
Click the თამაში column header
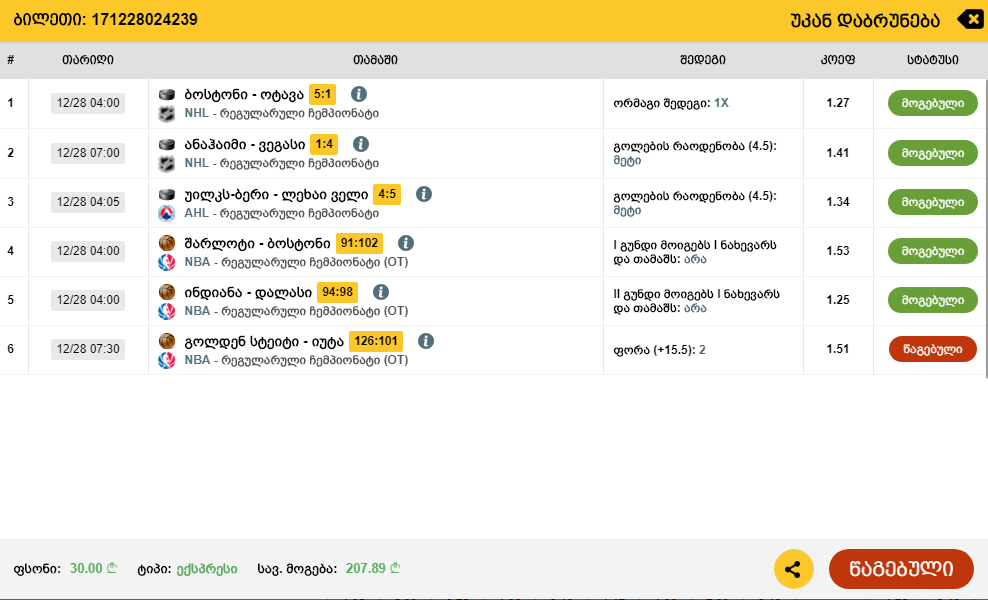(x=375, y=61)
